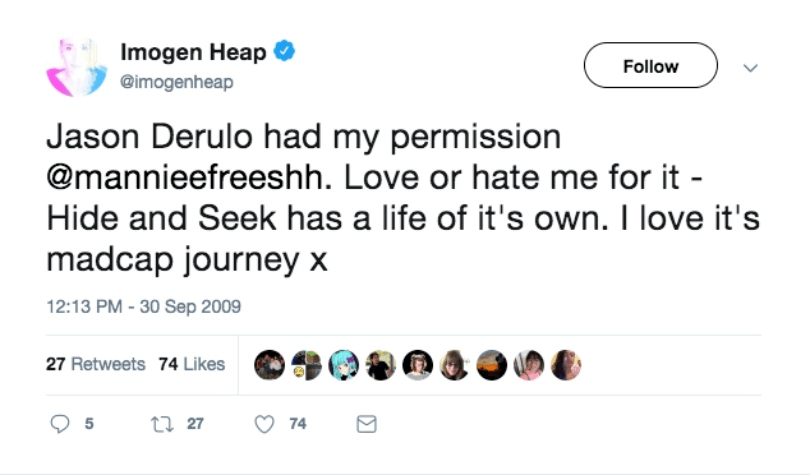Viewport: 810px width, 475px height.
Task: Click the four-image collage liker avatar
Action: [306, 366]
